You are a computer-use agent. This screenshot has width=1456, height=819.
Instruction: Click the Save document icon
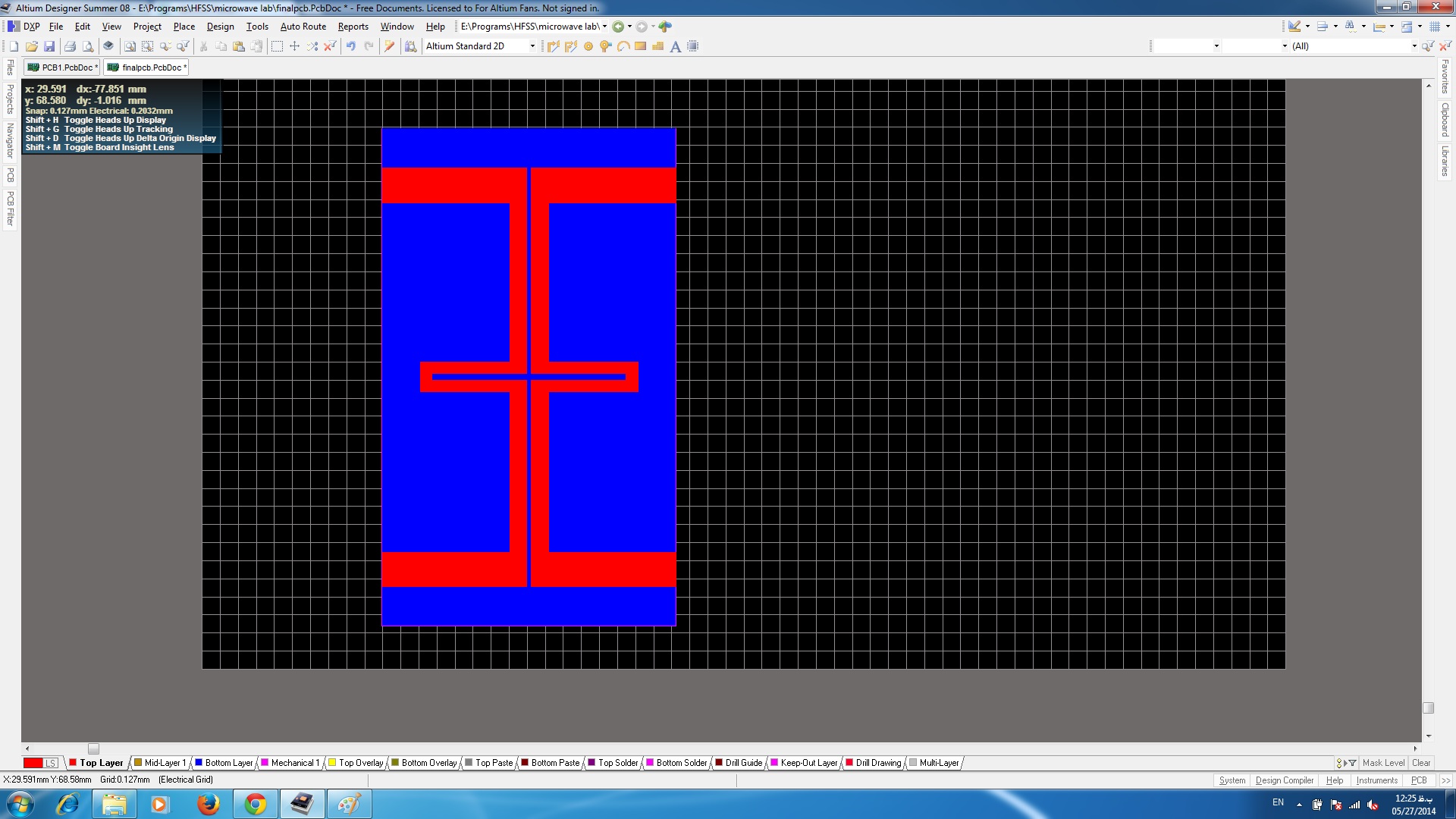pos(49,46)
